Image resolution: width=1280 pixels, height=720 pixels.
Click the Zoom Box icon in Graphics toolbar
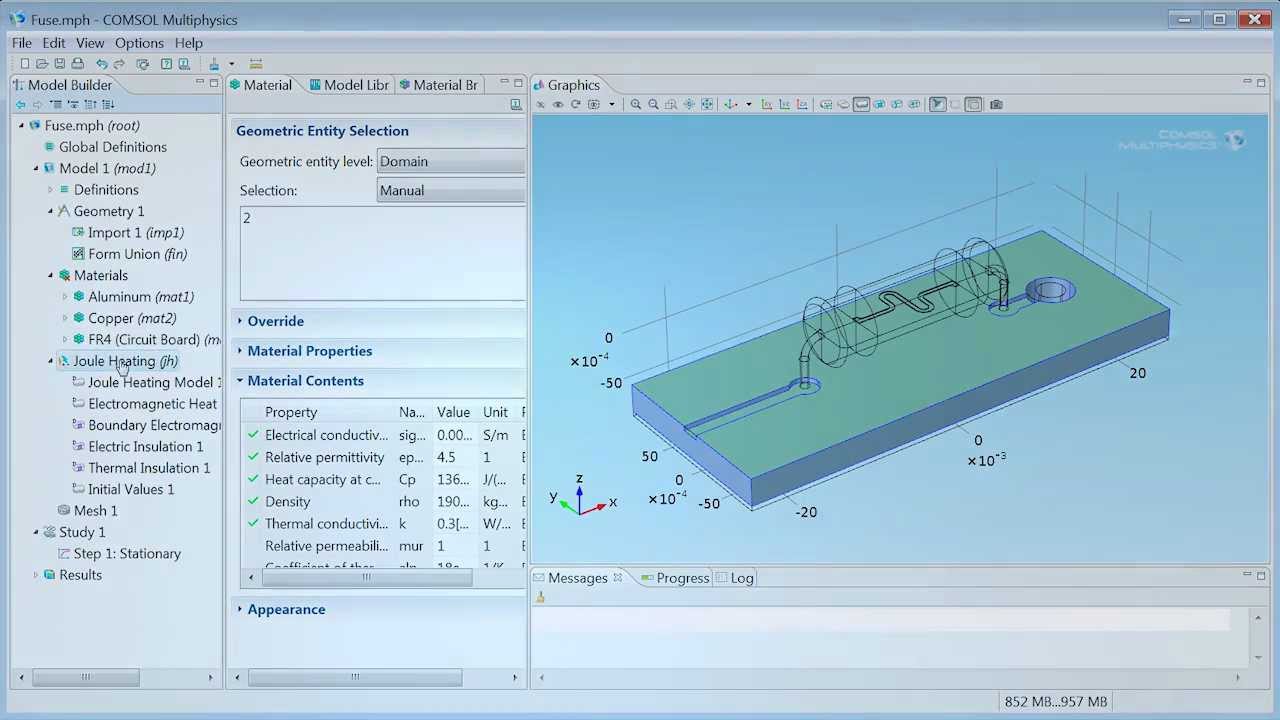671,104
